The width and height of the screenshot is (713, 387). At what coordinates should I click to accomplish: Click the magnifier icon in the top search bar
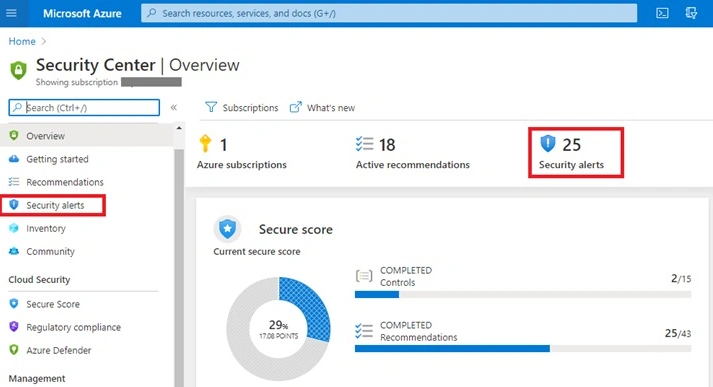[x=152, y=13]
